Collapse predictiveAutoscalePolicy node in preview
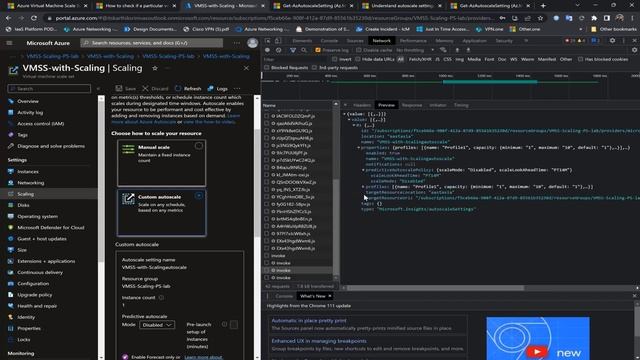The image size is (640, 360). click(363, 170)
